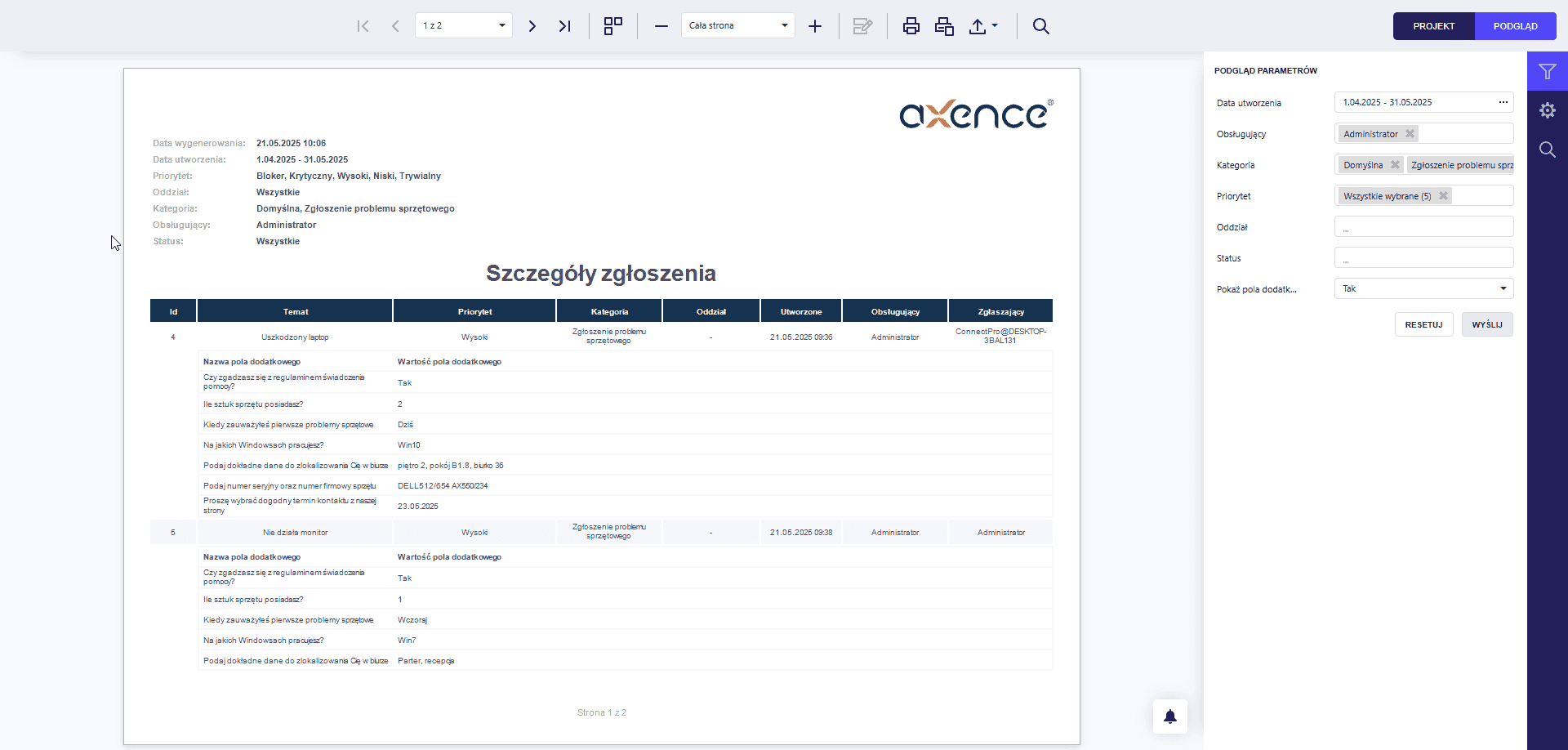Print the current page only
The height and width of the screenshot is (750, 1568).
tap(944, 26)
